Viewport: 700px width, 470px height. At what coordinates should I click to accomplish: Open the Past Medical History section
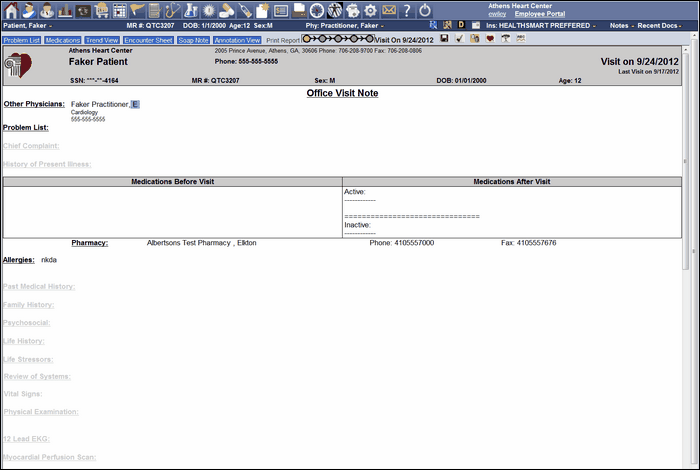(39, 287)
